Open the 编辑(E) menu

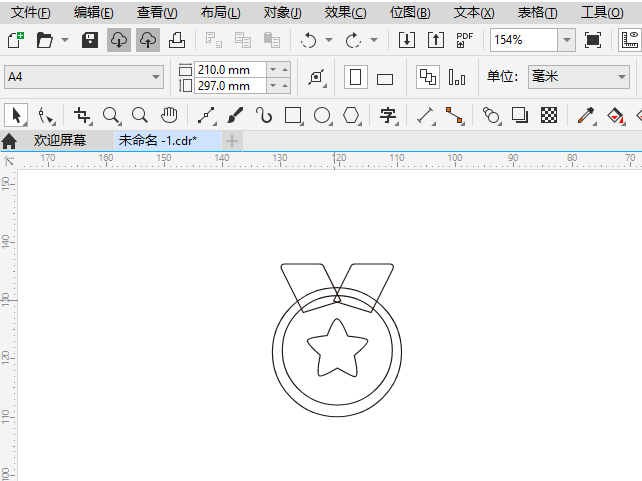coord(94,13)
